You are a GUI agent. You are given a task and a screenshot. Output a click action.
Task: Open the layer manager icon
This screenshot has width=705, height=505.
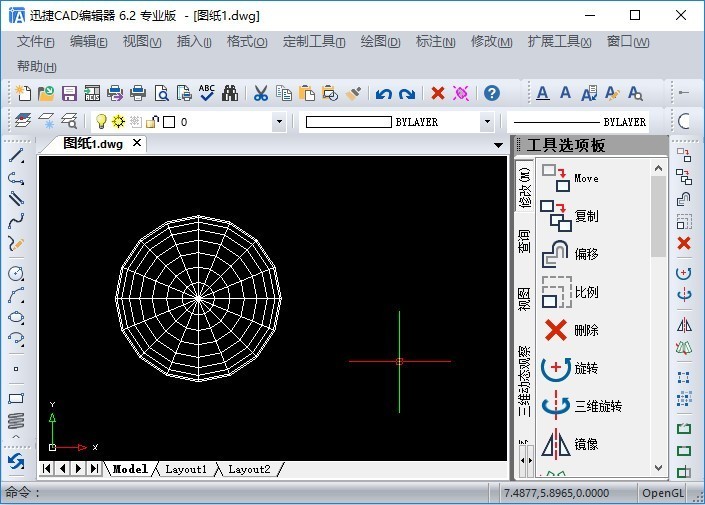(x=23, y=121)
